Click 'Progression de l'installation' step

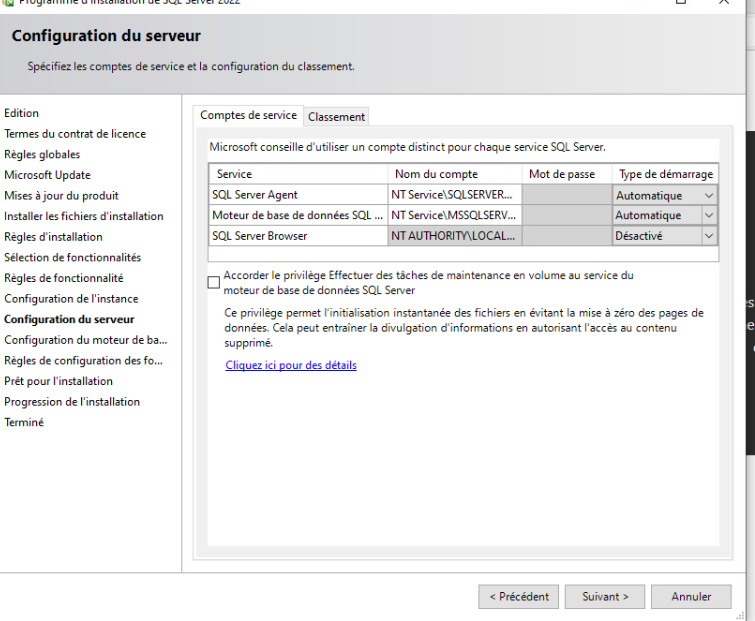pos(72,402)
